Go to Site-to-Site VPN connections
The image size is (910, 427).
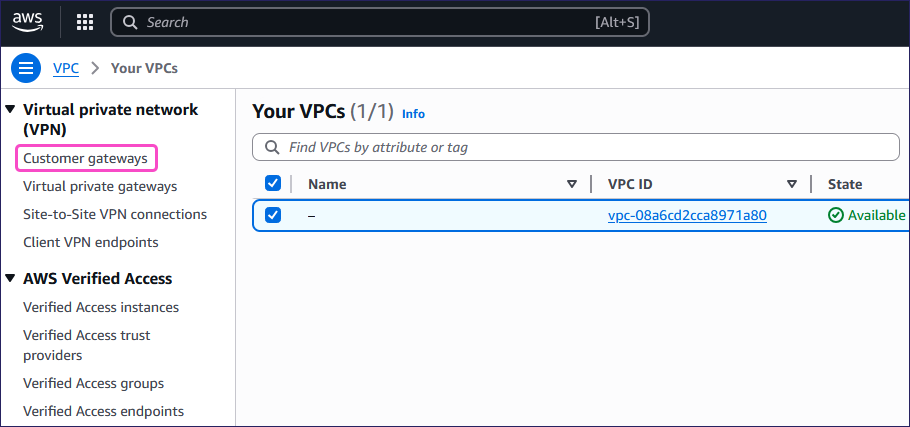coord(115,214)
